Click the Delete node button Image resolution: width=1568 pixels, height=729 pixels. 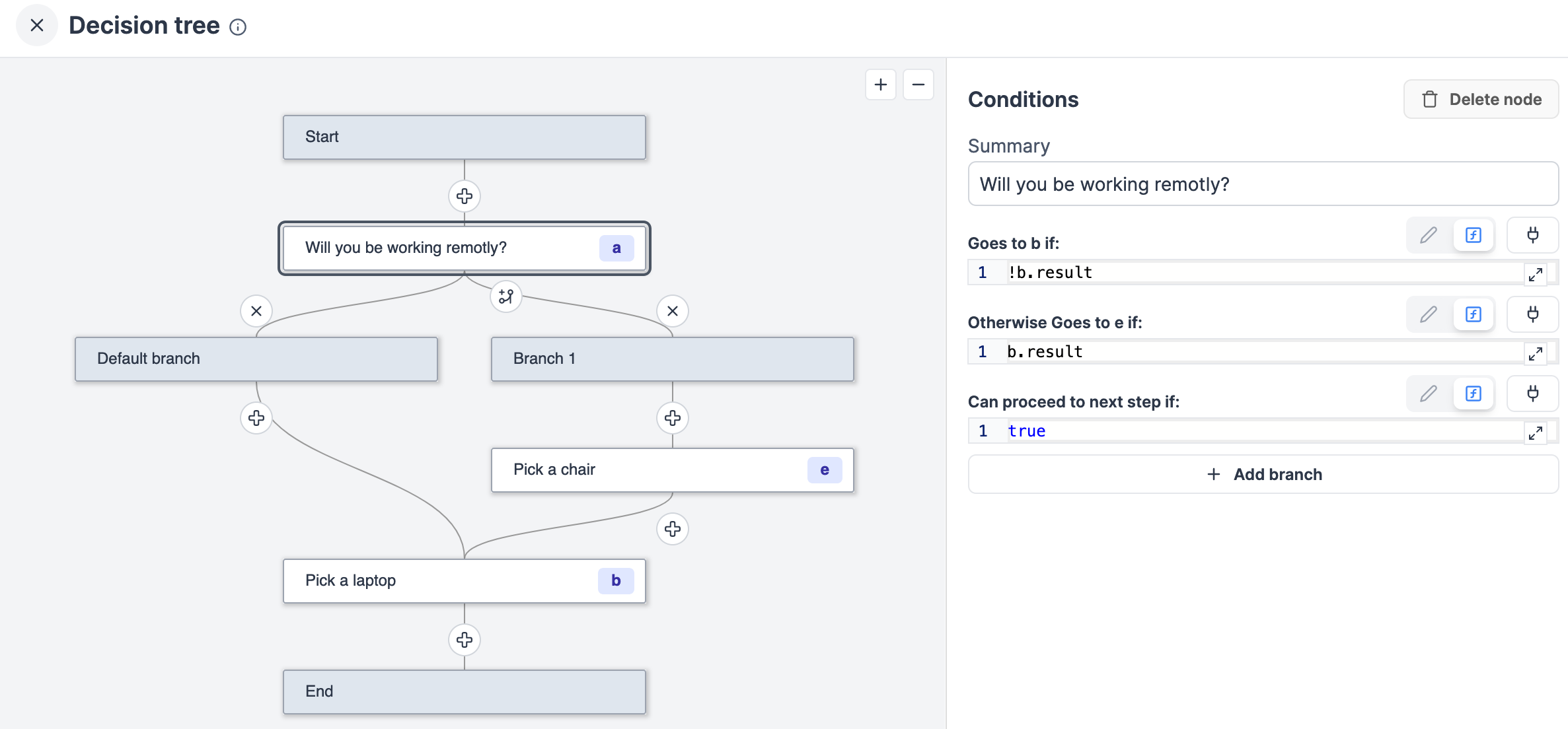pyautogui.click(x=1481, y=100)
